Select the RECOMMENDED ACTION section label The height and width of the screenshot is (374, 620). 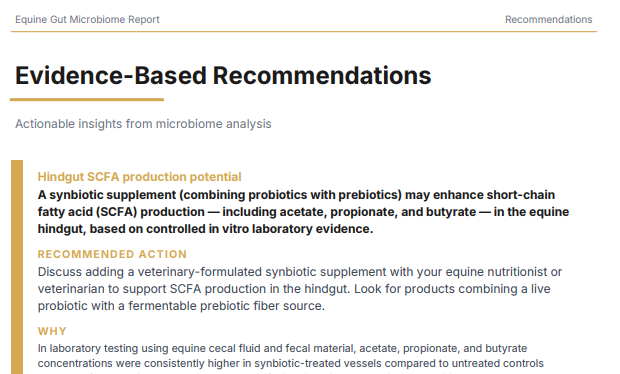pyautogui.click(x=112, y=254)
